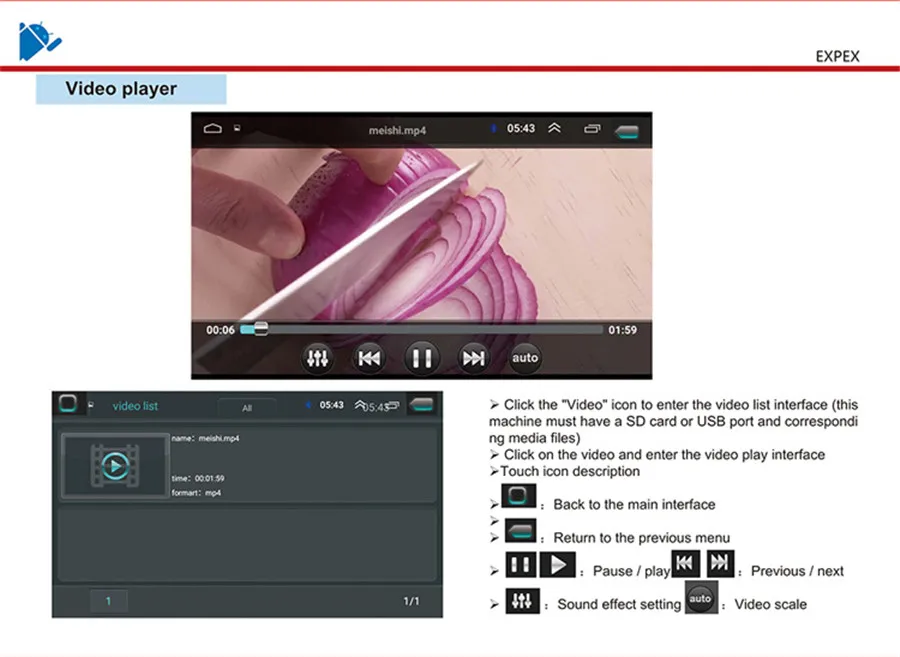
Task: Tap the home icon in player top bar
Action: [x=212, y=128]
